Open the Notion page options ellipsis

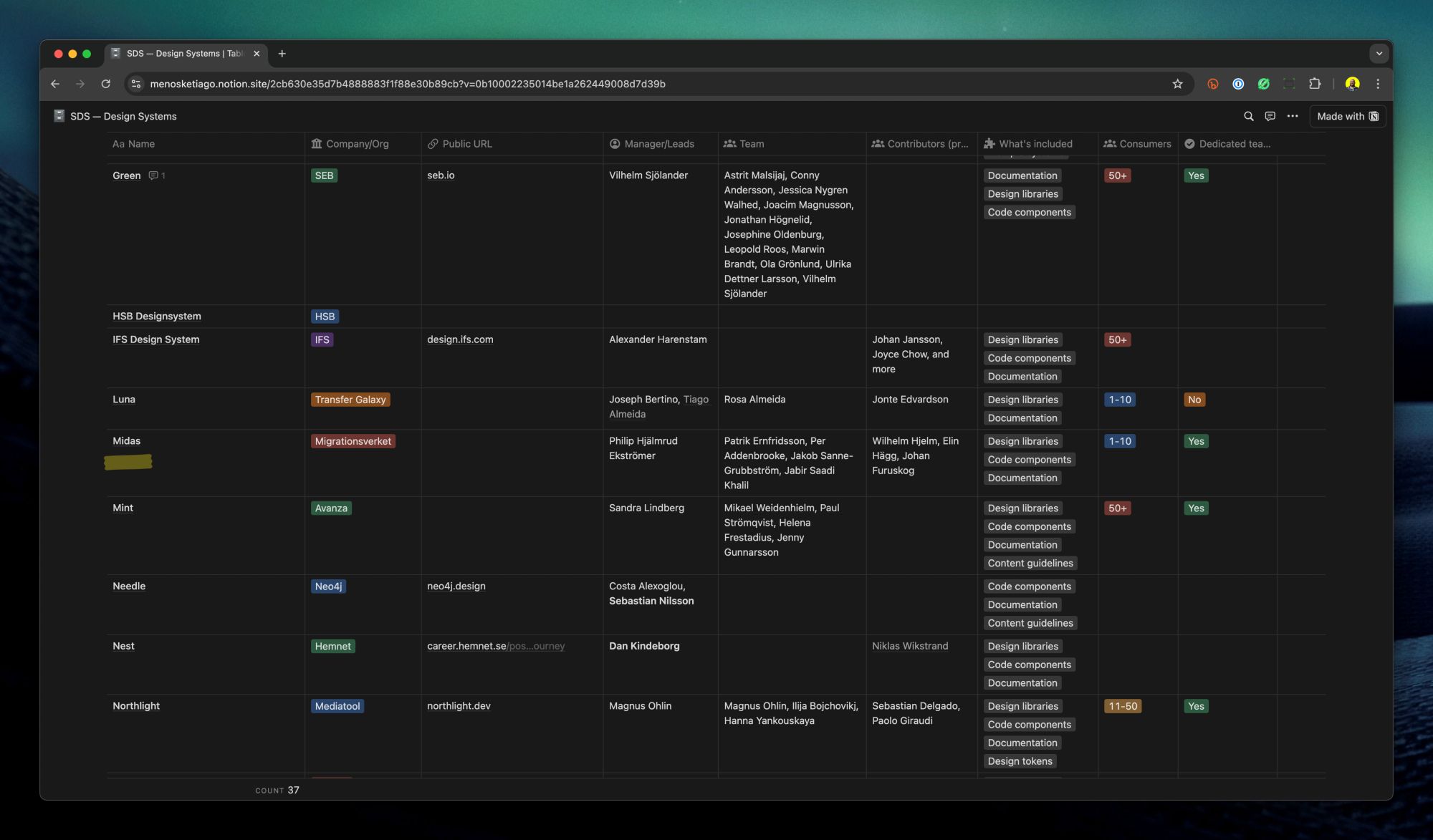[x=1293, y=116]
